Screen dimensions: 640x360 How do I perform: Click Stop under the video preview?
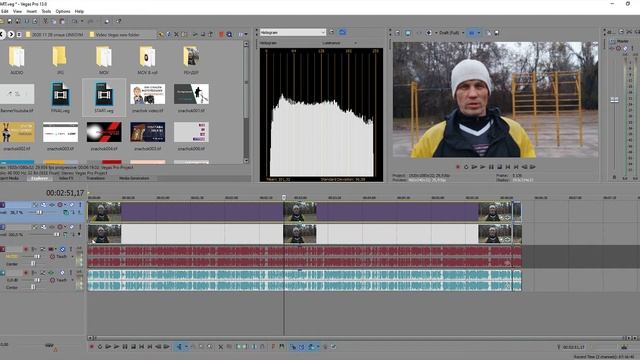pyautogui.click(x=500, y=167)
